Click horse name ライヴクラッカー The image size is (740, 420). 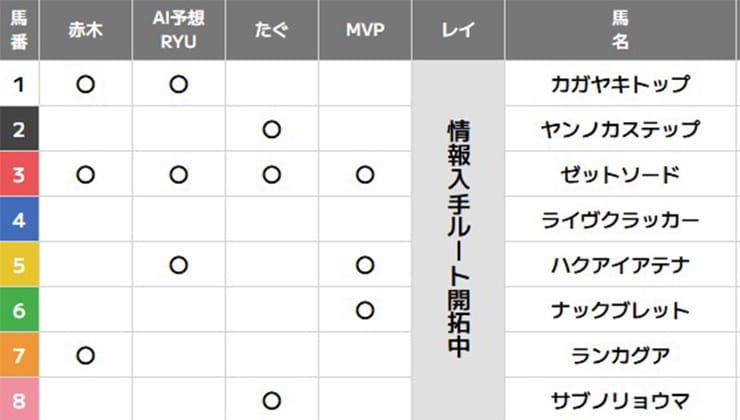click(x=620, y=220)
